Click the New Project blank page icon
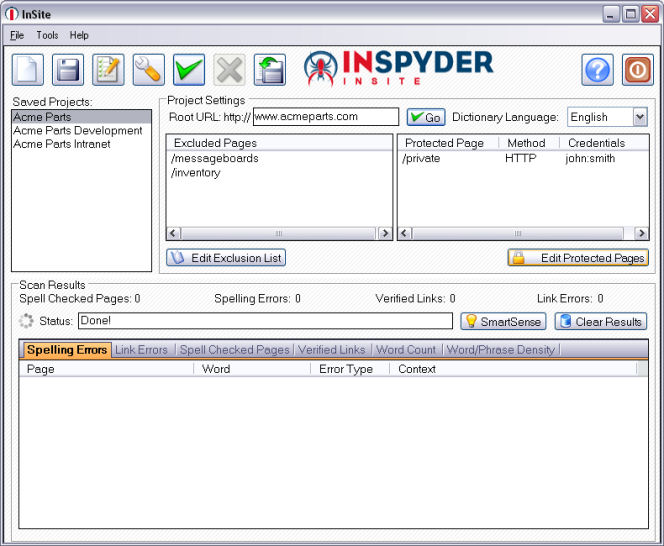 click(x=27, y=70)
